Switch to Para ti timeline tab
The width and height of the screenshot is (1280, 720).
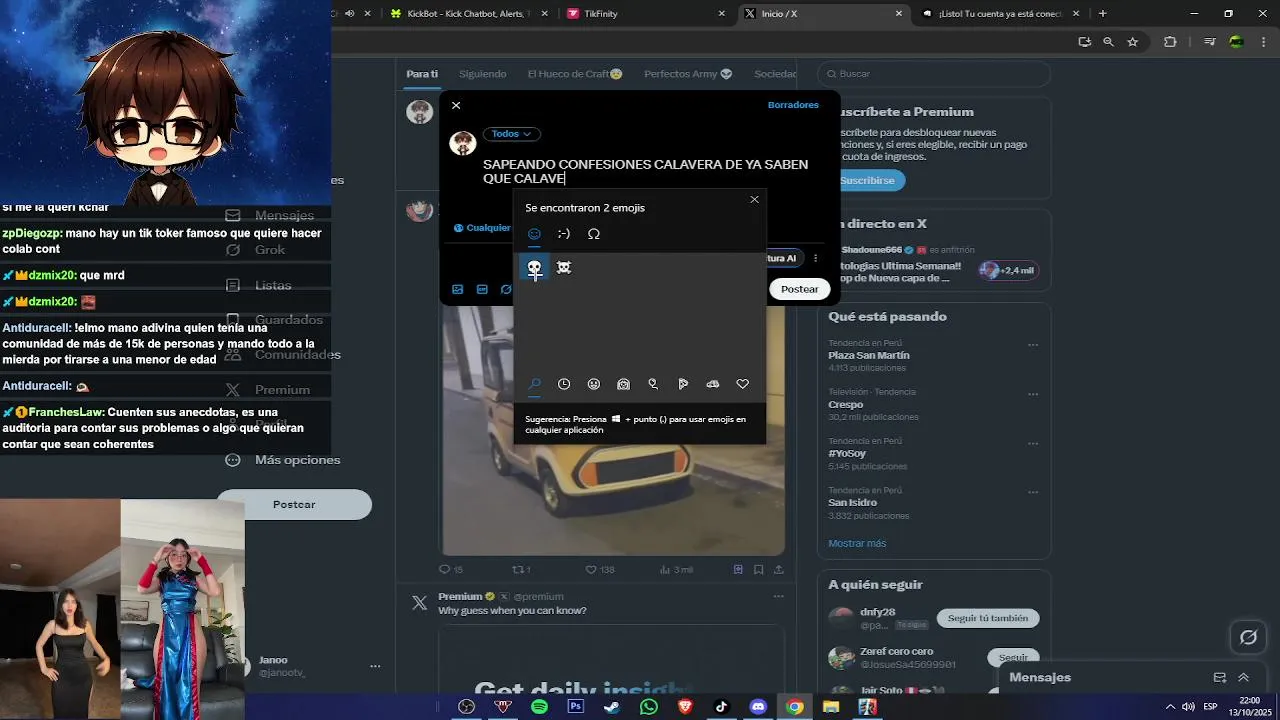click(422, 74)
